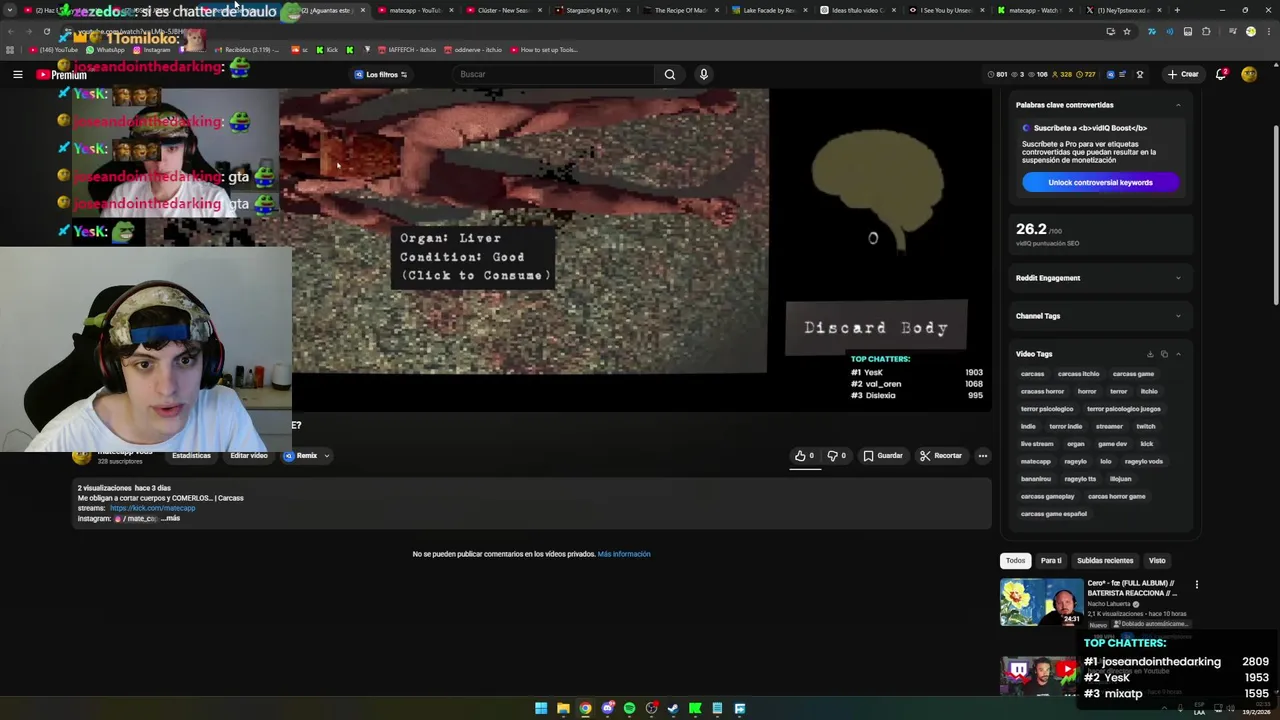Collapse the Video Tags section
The height and width of the screenshot is (720, 1280).
[1178, 354]
